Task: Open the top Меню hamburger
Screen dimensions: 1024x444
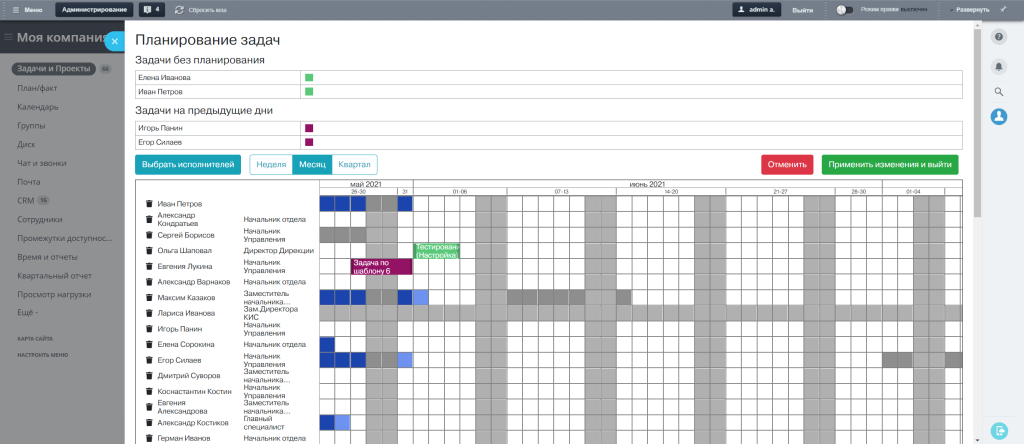Action: click(x=27, y=10)
